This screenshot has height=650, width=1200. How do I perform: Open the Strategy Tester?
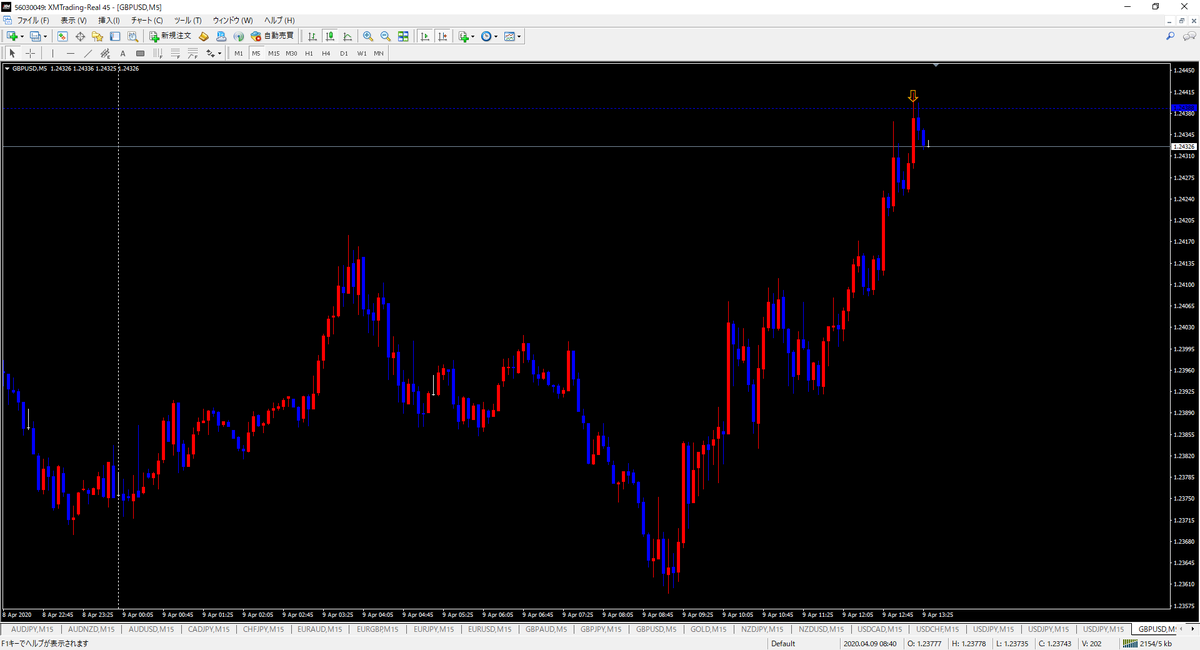click(x=132, y=36)
